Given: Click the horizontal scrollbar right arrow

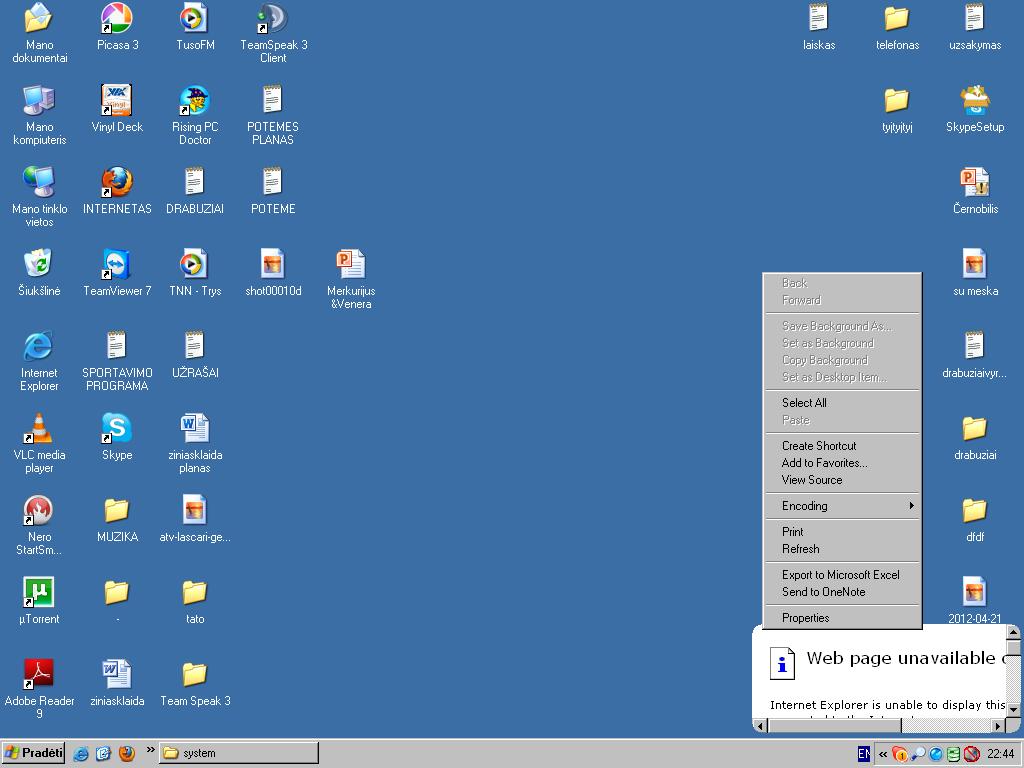Looking at the screenshot, I should [998, 726].
